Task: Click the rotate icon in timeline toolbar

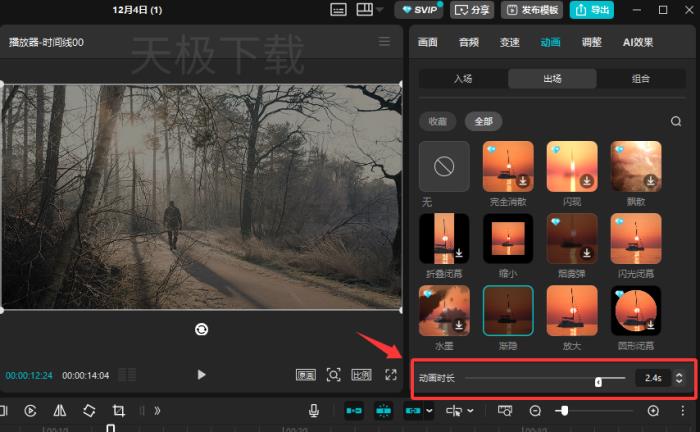Action: pyautogui.click(x=89, y=410)
